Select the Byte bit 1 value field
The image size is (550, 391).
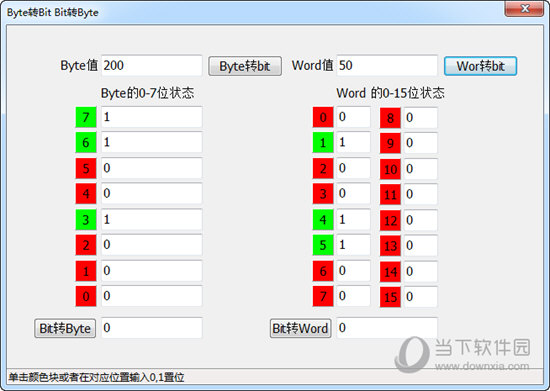click(x=152, y=270)
